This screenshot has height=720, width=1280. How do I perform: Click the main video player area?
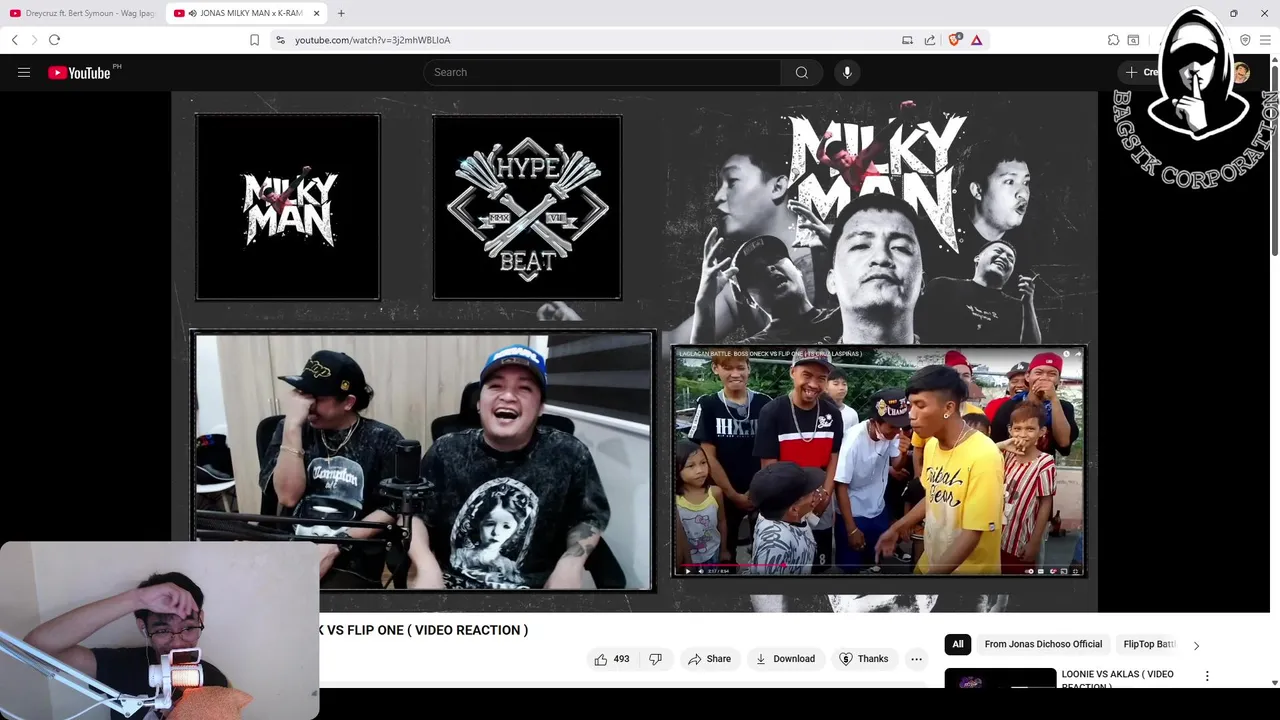point(634,351)
